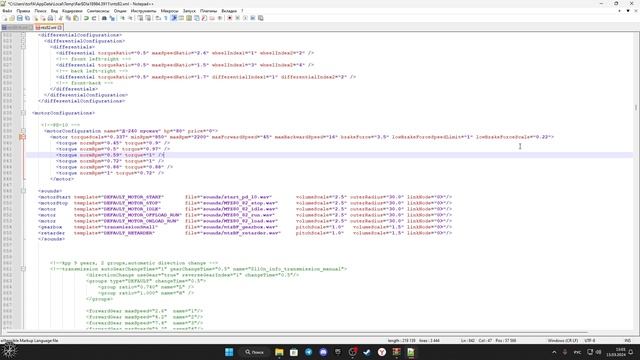640x360 pixels.
Task: Collapse the differentialConfigurations fold marker
Action: tap(23, 35)
